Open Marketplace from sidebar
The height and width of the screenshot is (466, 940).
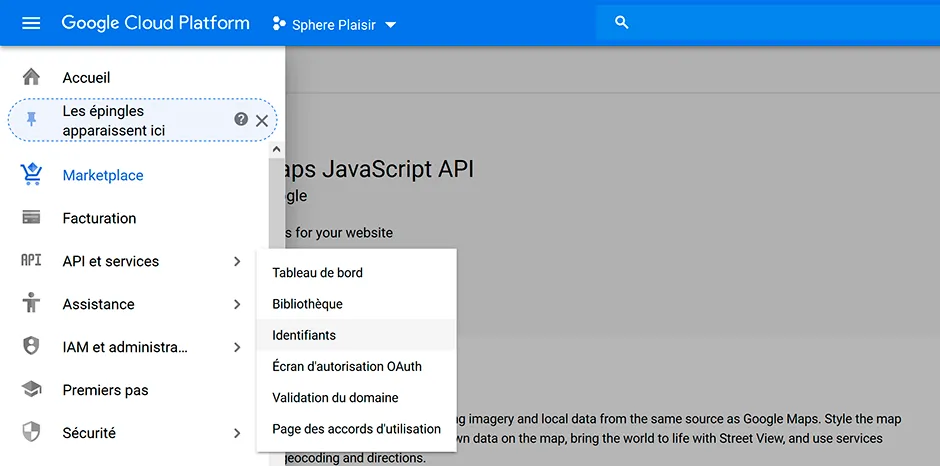tap(103, 176)
